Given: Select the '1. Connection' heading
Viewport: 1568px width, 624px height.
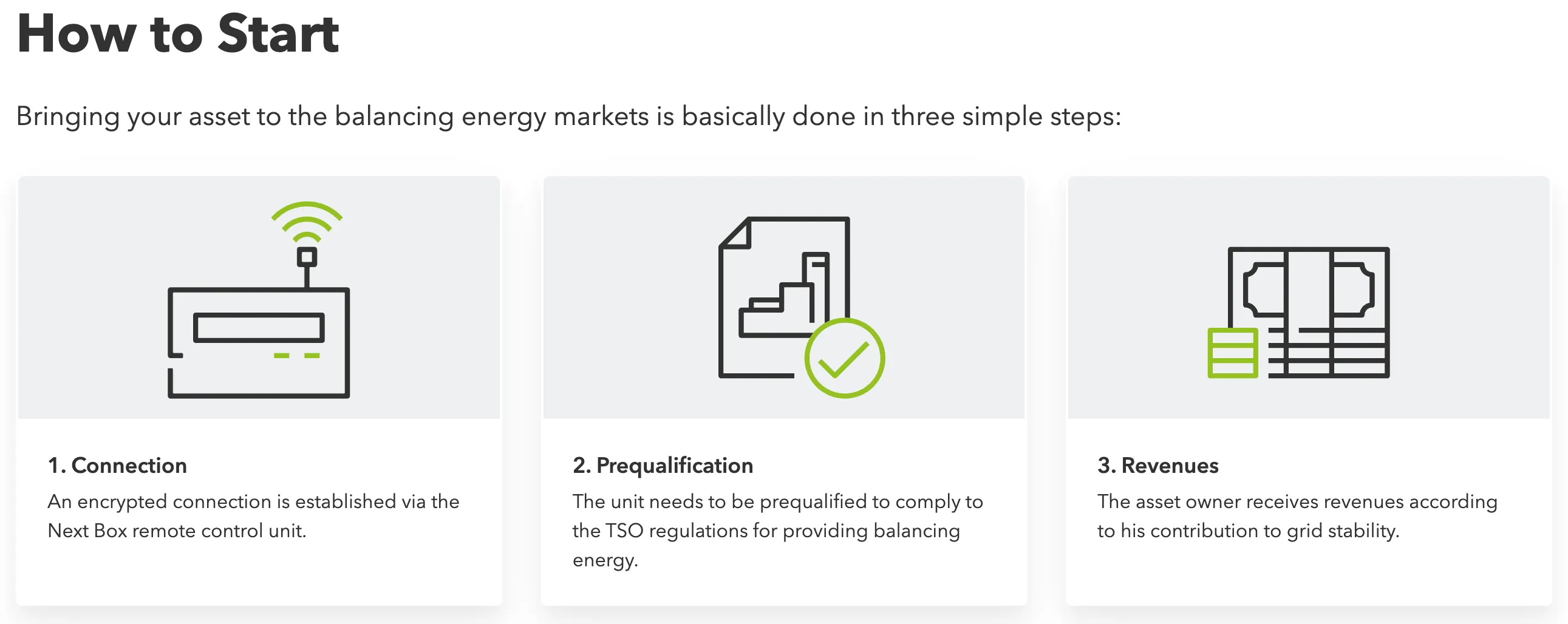Looking at the screenshot, I should (x=117, y=465).
